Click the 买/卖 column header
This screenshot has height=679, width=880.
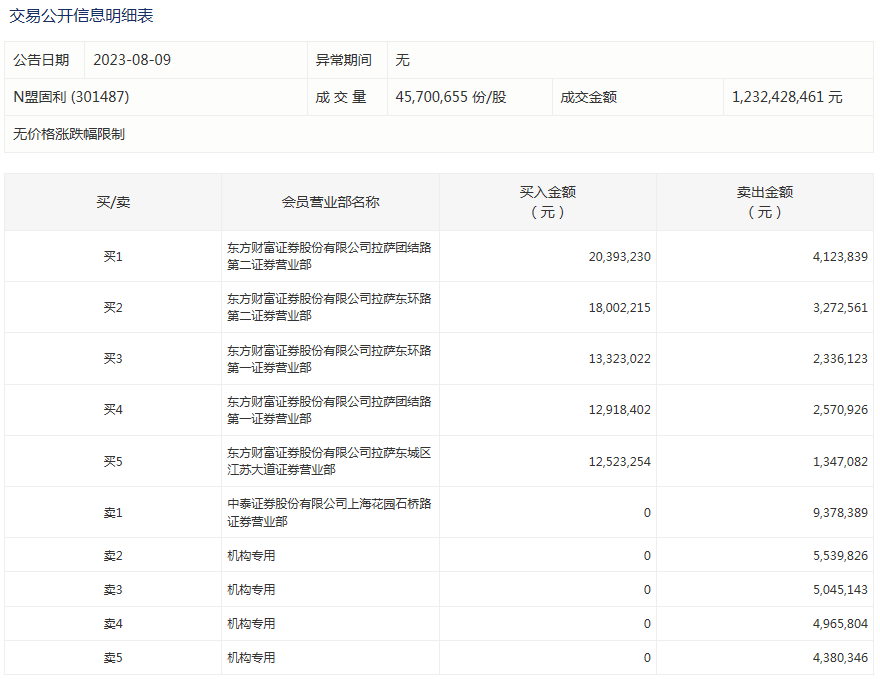(x=113, y=202)
